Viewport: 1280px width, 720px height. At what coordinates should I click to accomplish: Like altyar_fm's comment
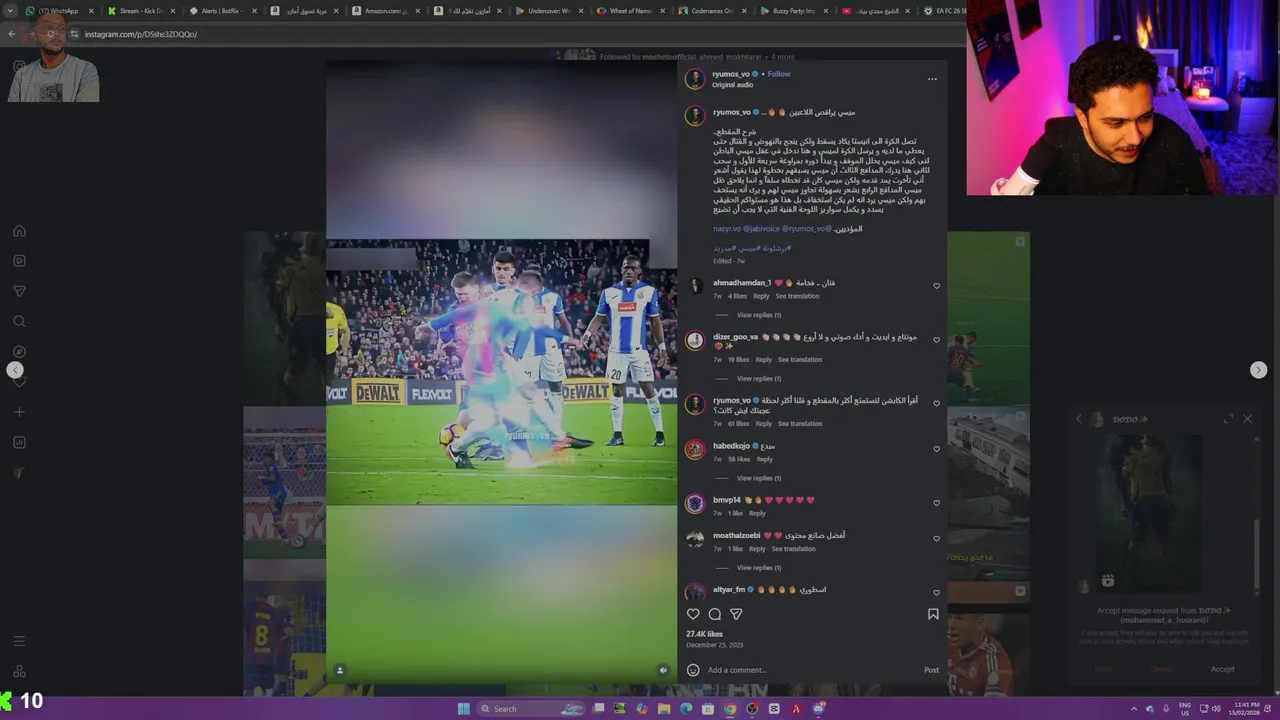(x=936, y=593)
